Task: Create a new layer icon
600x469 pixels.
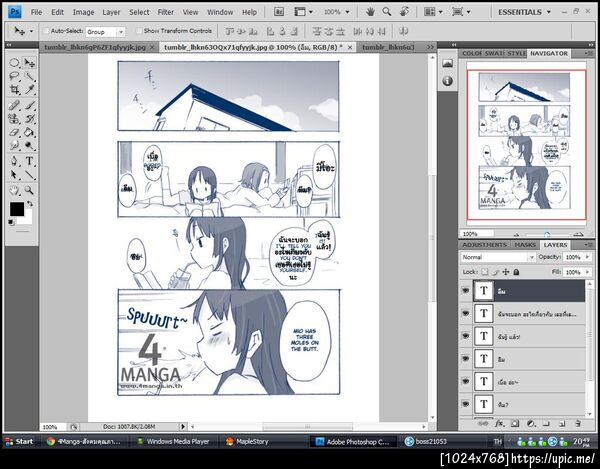Action: click(x=562, y=423)
